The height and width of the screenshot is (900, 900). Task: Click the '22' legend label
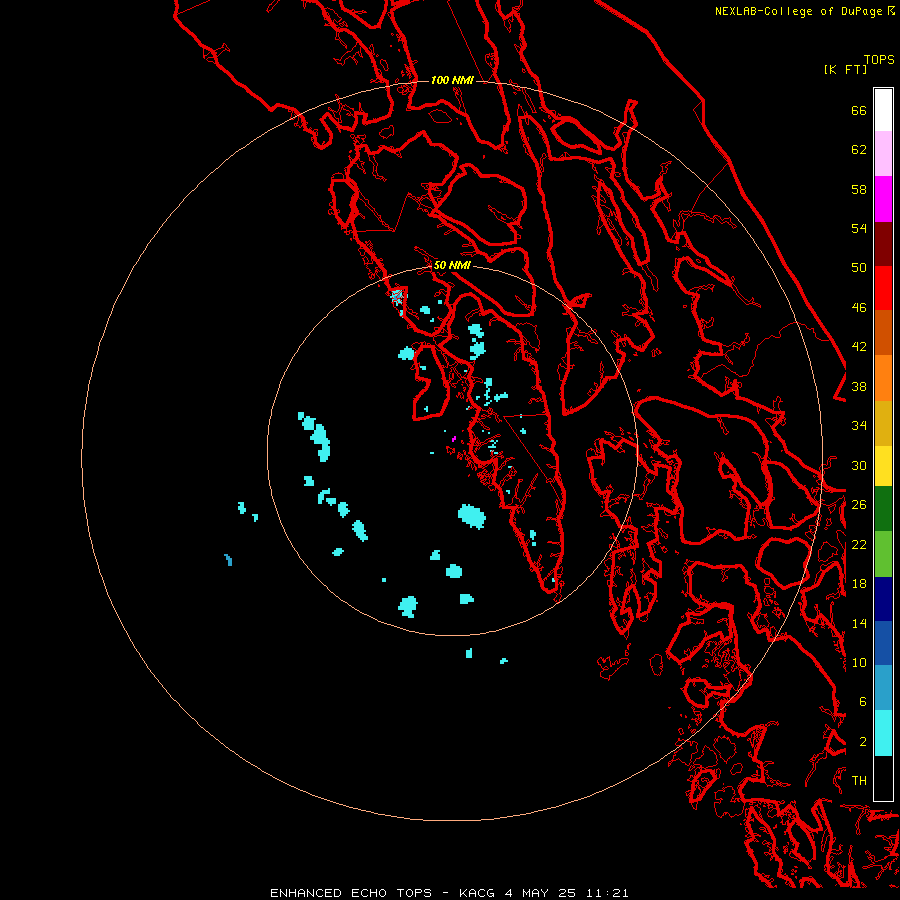pos(859,545)
